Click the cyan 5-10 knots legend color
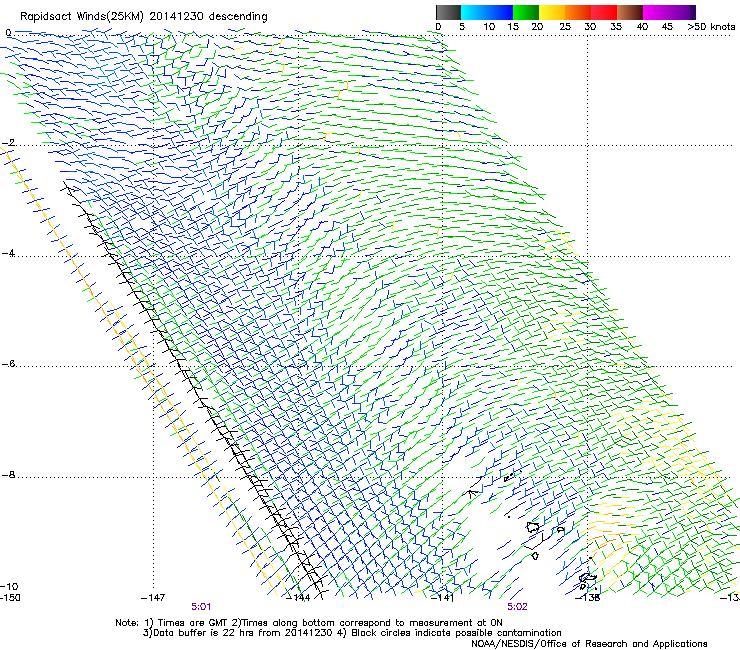 click(474, 12)
